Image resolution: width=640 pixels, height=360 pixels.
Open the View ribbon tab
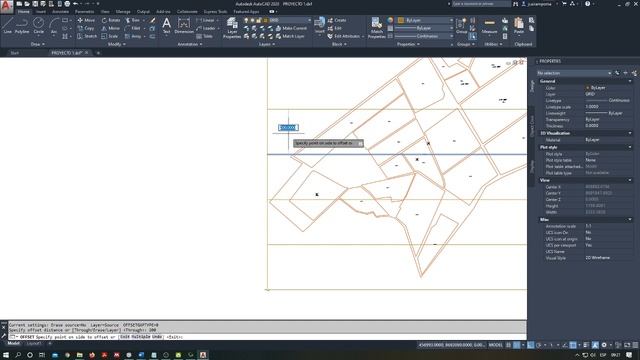pyautogui.click(x=105, y=12)
